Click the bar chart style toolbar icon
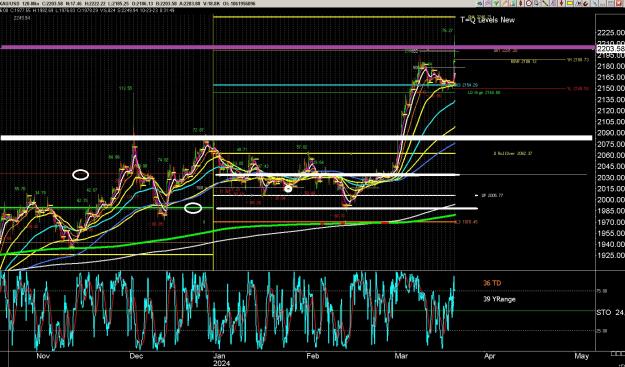Screen dimensions: 625x367 pos(603,3)
